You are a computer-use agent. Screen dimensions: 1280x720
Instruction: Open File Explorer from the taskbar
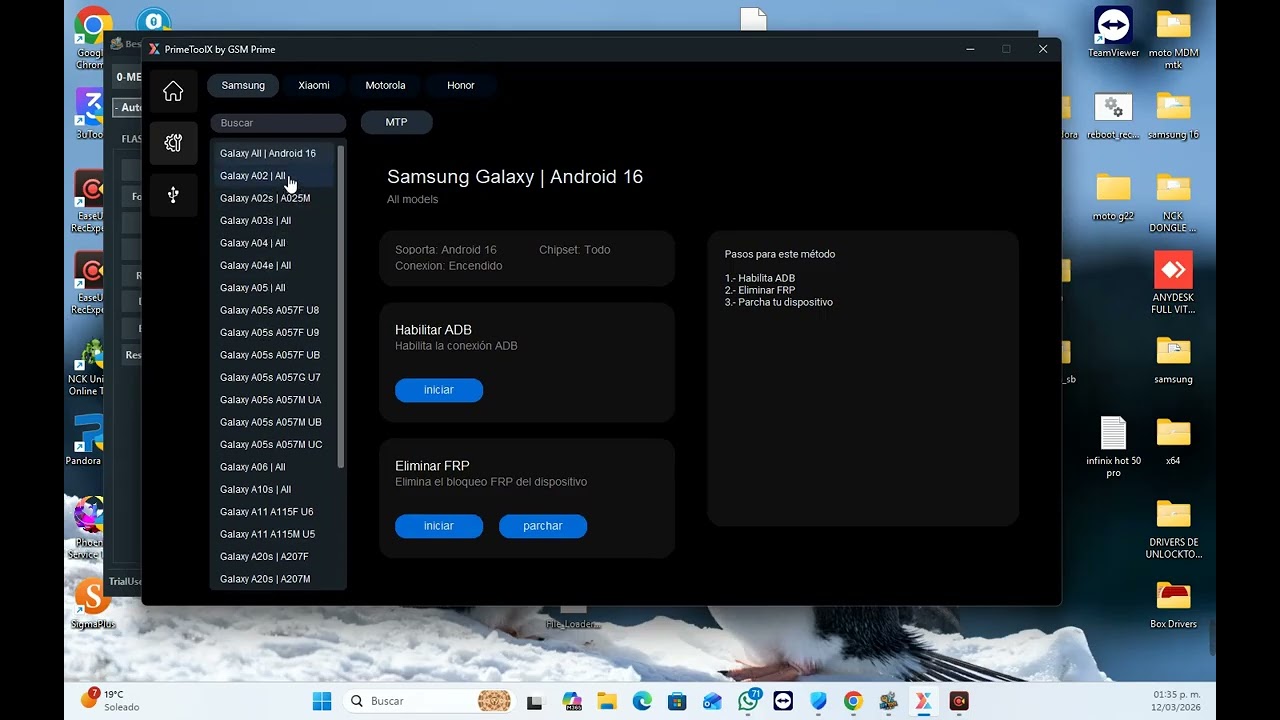pos(607,702)
